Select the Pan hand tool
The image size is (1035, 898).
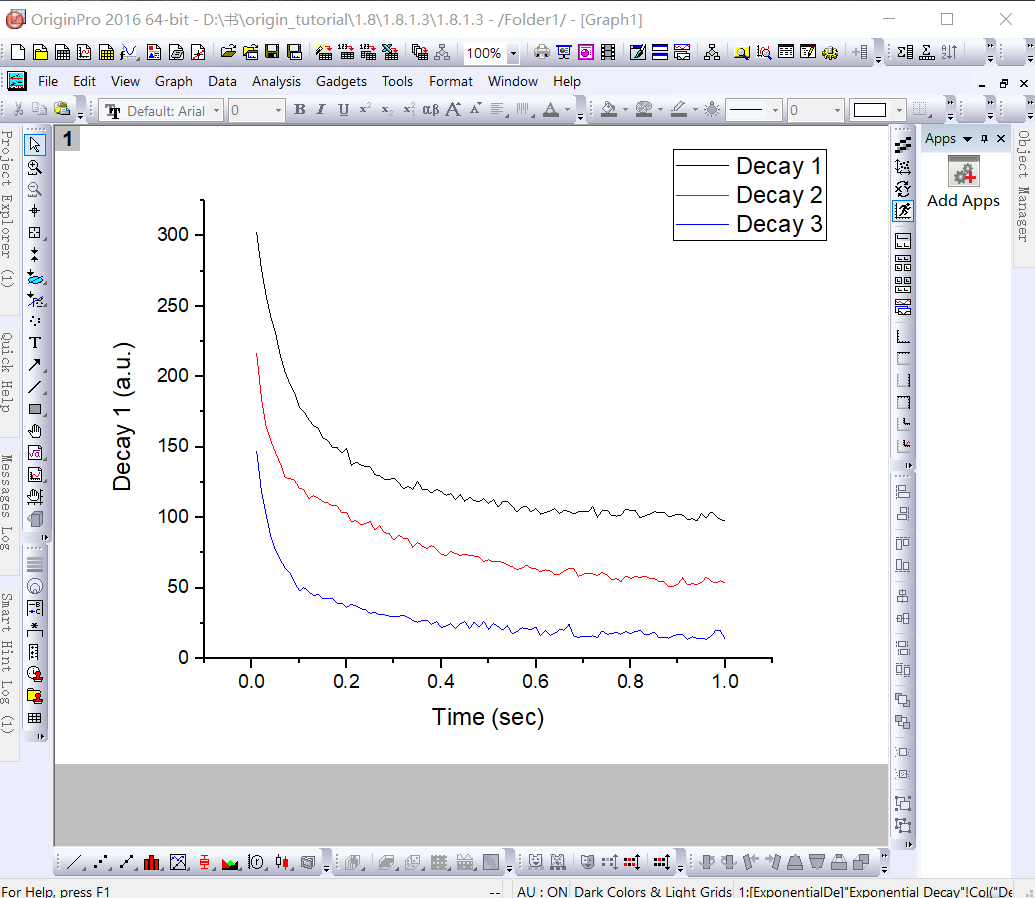point(35,431)
